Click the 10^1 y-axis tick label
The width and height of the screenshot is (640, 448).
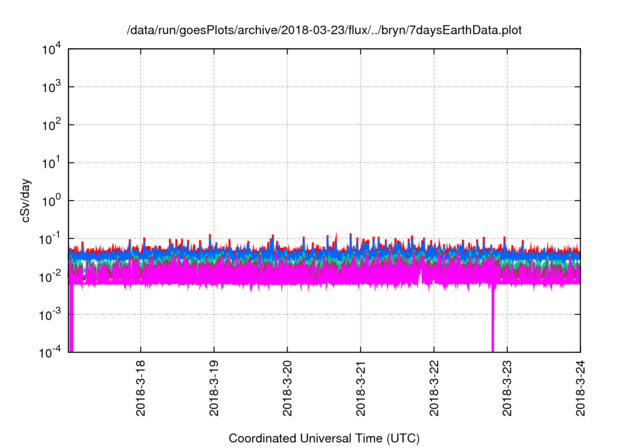click(x=51, y=163)
